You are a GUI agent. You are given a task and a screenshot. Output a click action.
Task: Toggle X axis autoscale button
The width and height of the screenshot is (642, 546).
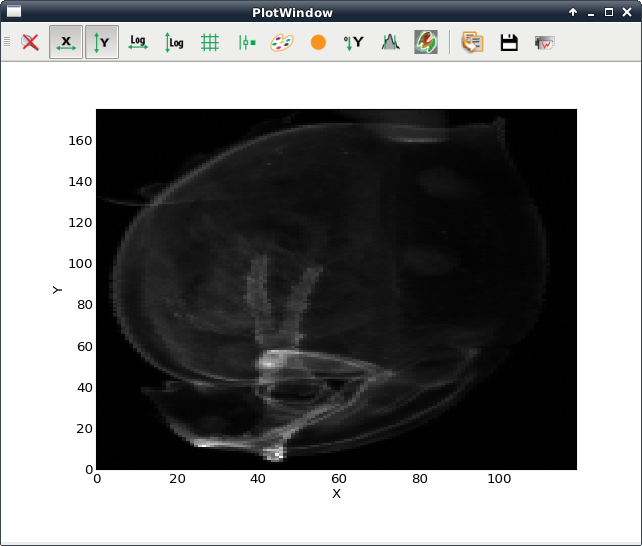tap(66, 42)
